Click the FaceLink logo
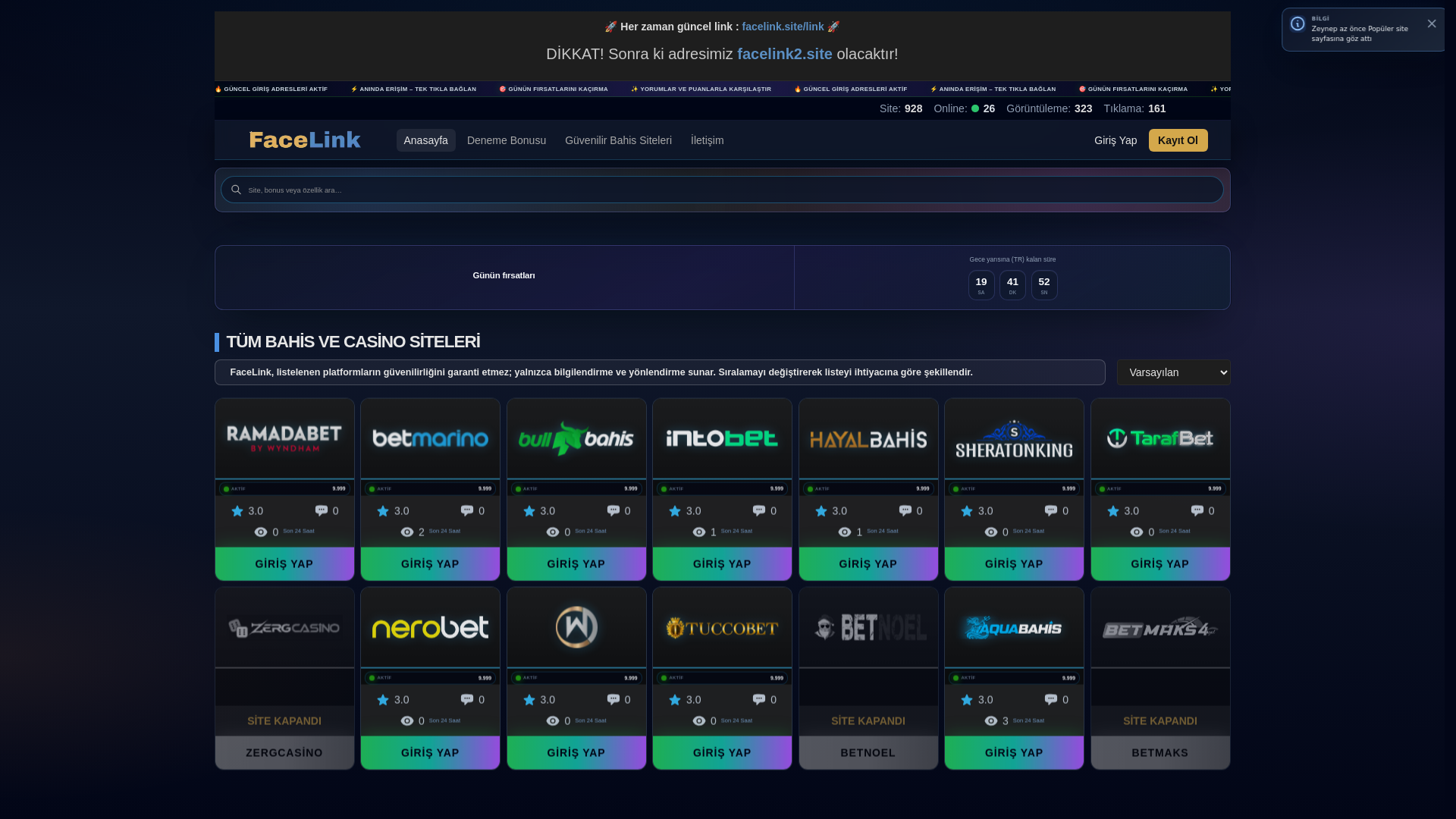Image resolution: width=1456 pixels, height=819 pixels. coord(305,140)
